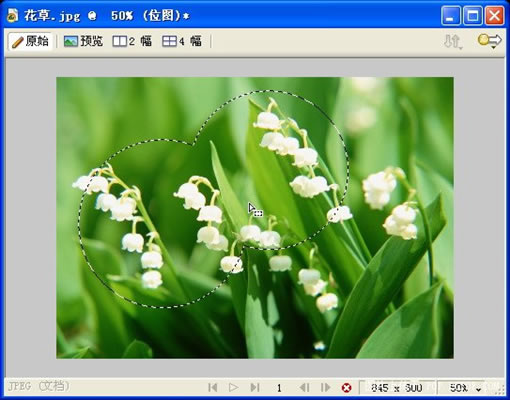The image size is (510, 400).
Task: Minimize the 花草.jpg document window
Action: point(451,16)
